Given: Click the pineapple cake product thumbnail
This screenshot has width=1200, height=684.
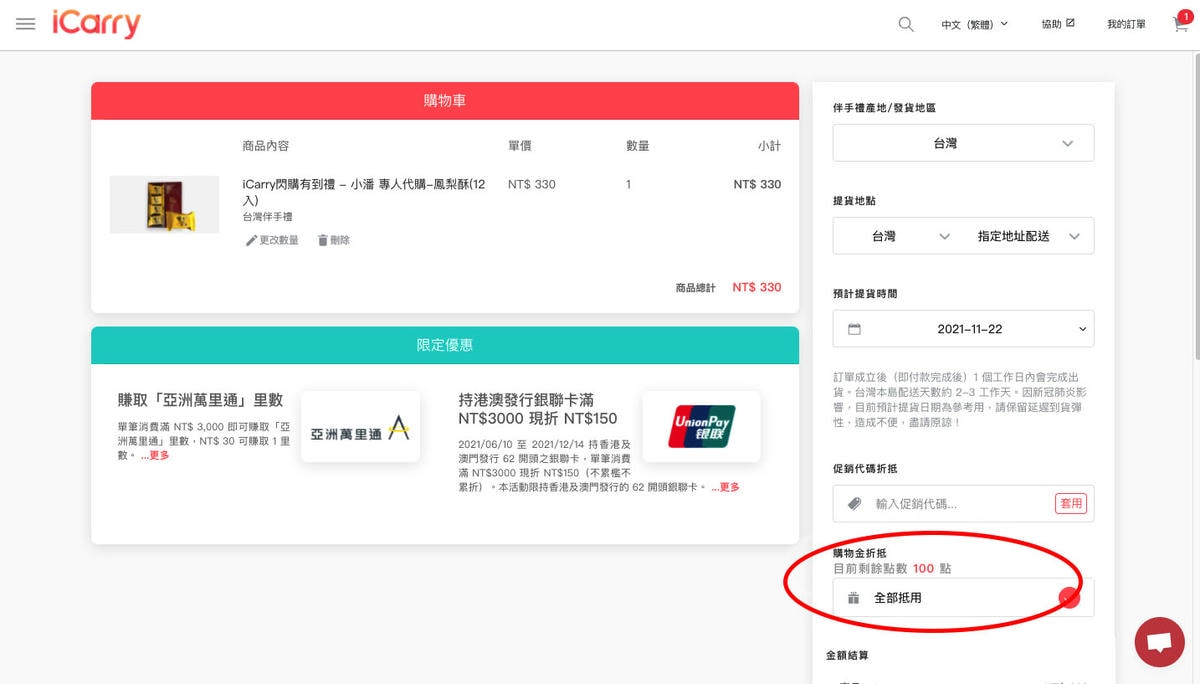Looking at the screenshot, I should coord(164,205).
